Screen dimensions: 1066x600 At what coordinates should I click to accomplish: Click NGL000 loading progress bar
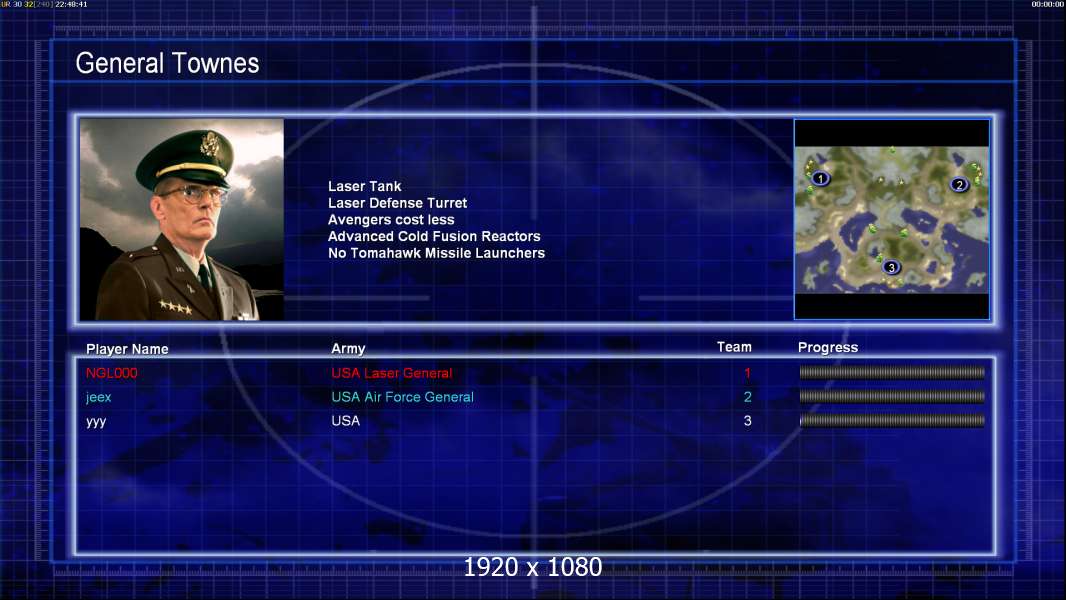pyautogui.click(x=892, y=372)
